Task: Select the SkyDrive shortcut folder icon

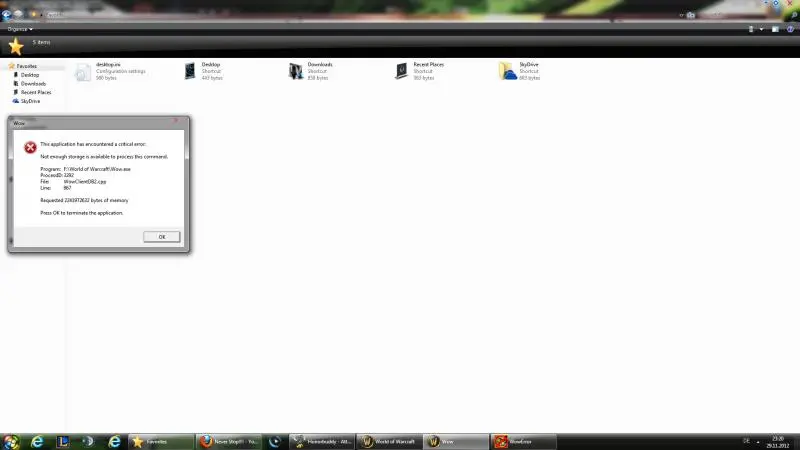Action: (508, 71)
